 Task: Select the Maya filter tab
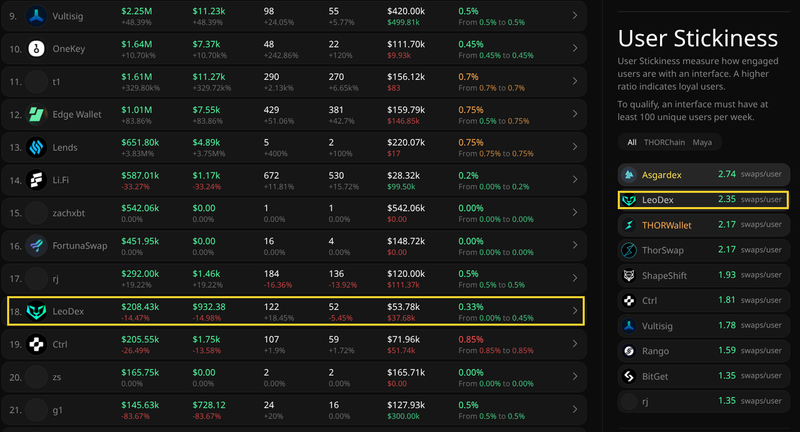click(x=702, y=142)
